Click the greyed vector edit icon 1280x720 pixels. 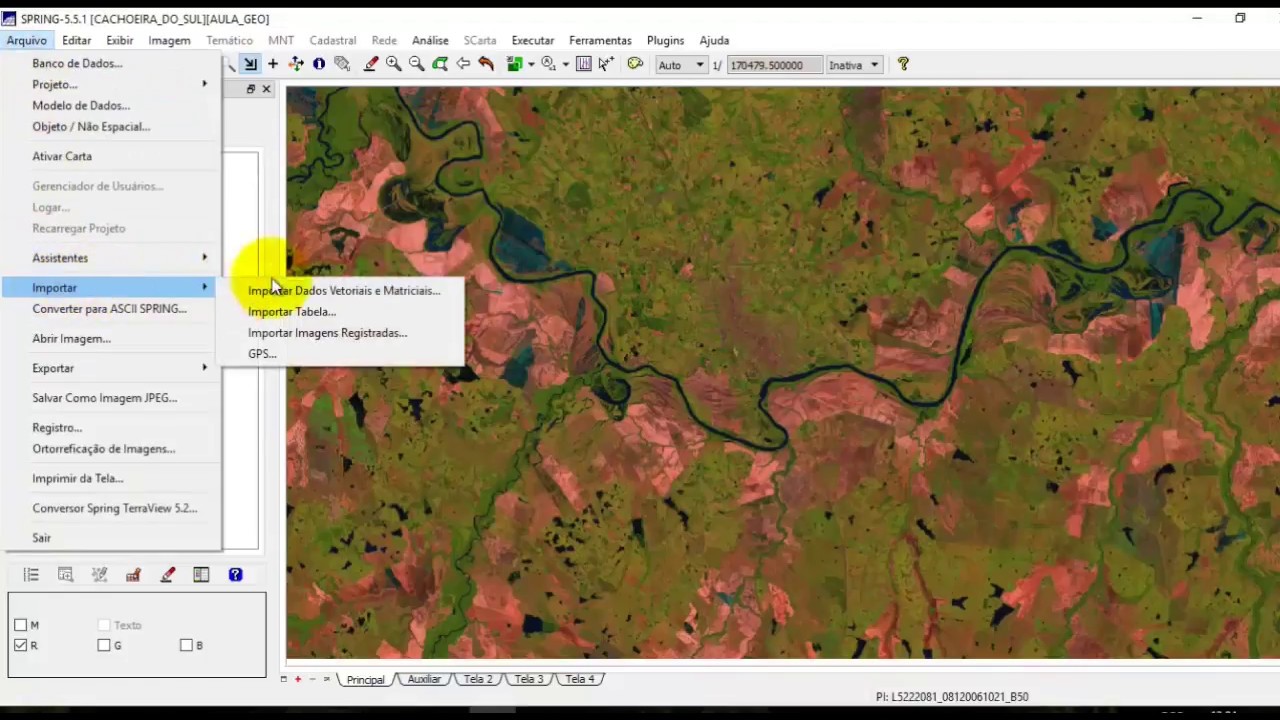99,575
